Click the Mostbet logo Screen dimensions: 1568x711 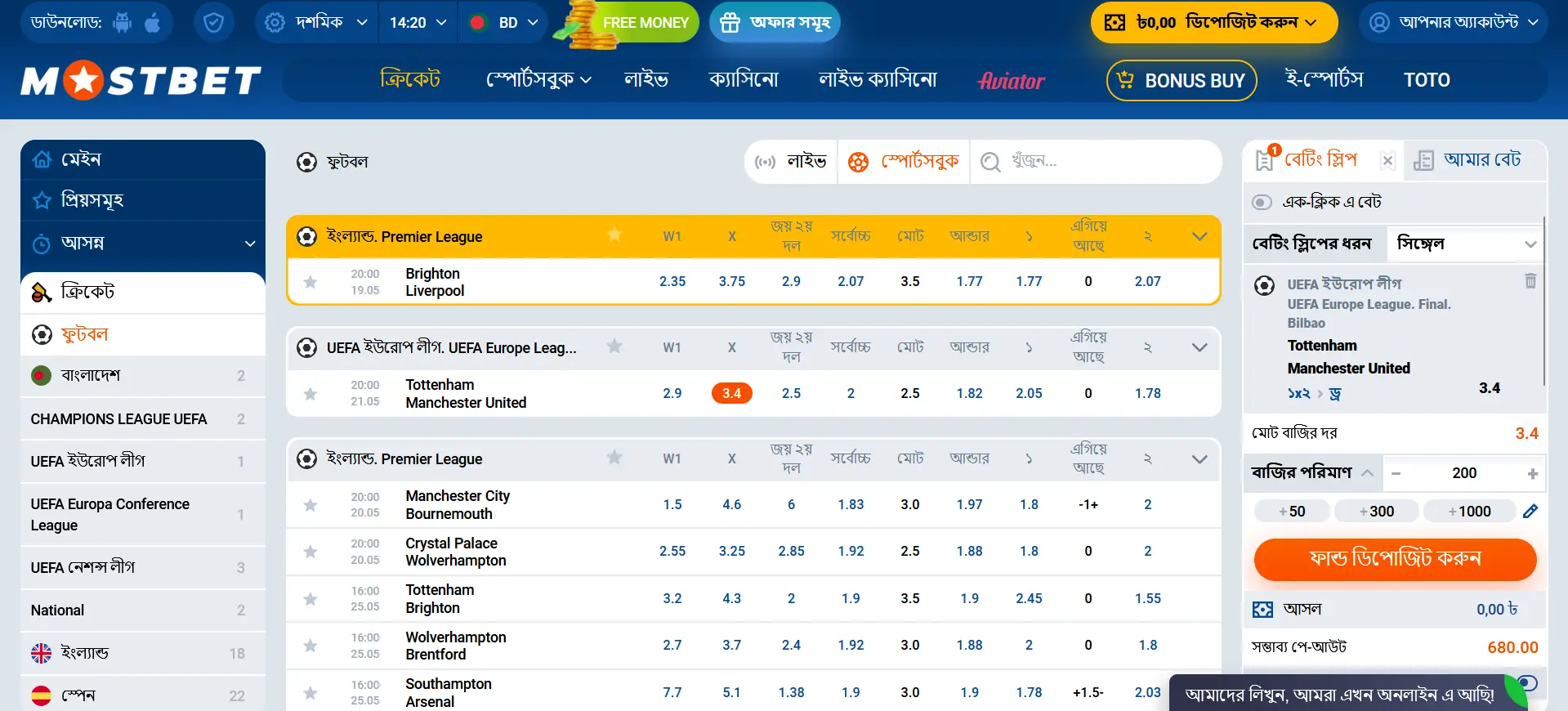pos(141,81)
